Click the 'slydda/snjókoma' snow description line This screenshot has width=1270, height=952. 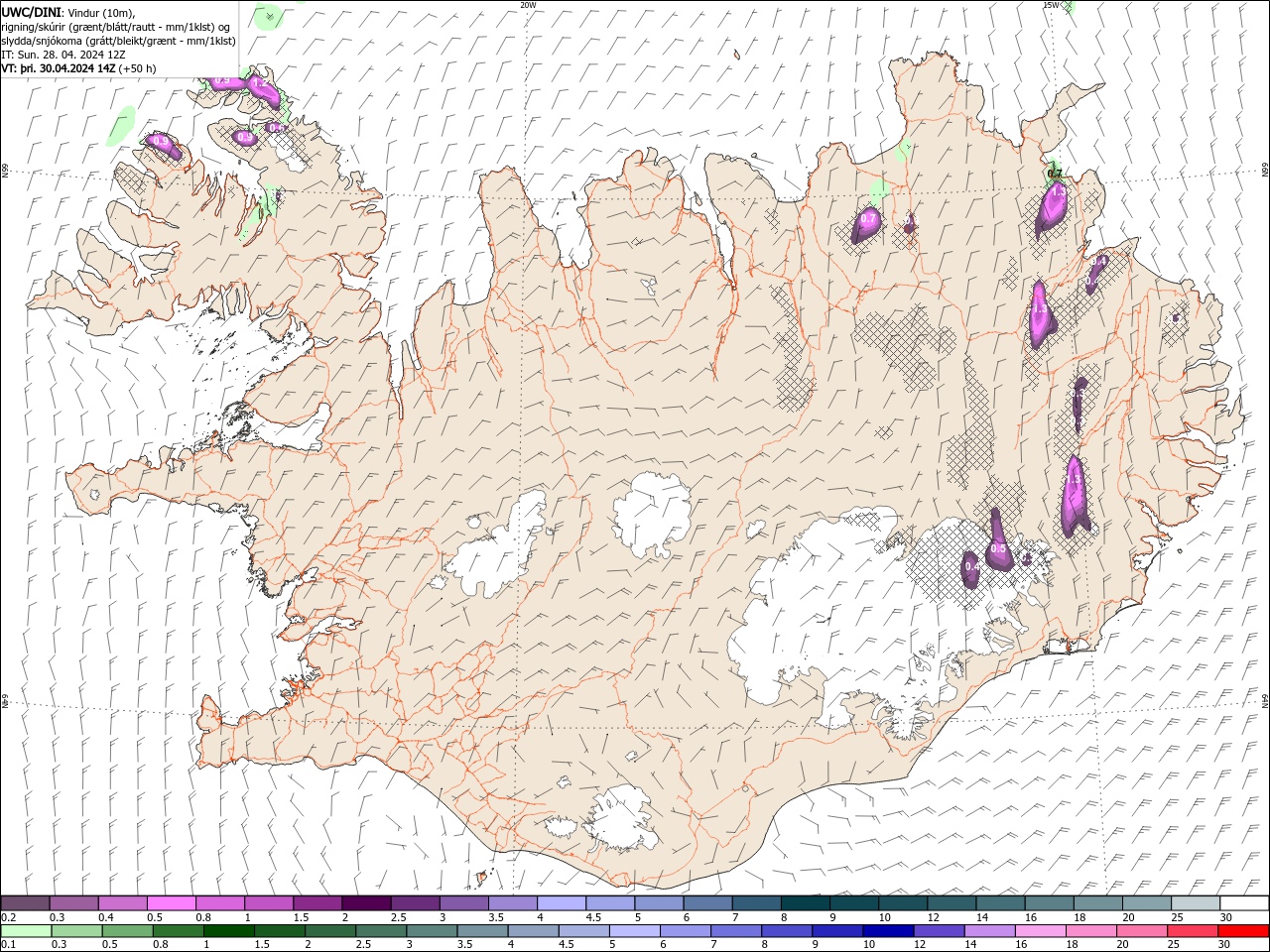[x=119, y=41]
